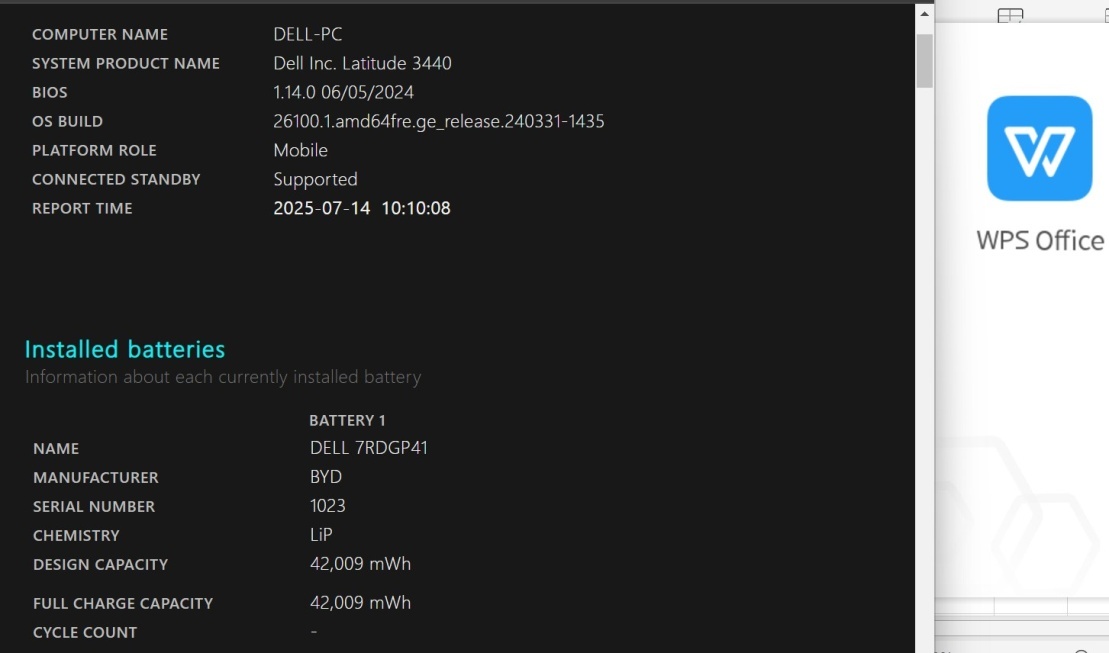Click the scrollbar up arrow
The width and height of the screenshot is (1109, 653).
(924, 13)
